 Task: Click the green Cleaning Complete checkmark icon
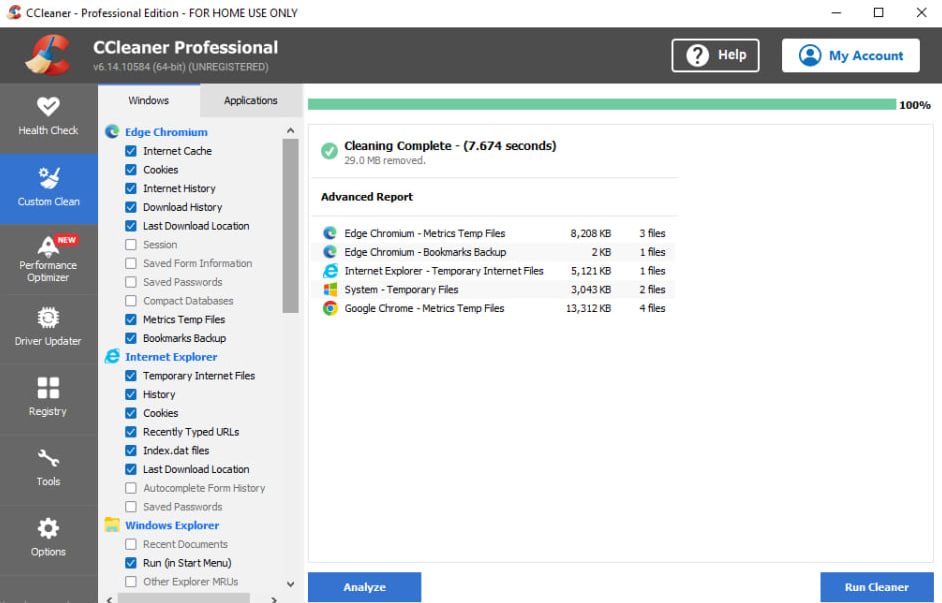point(329,151)
